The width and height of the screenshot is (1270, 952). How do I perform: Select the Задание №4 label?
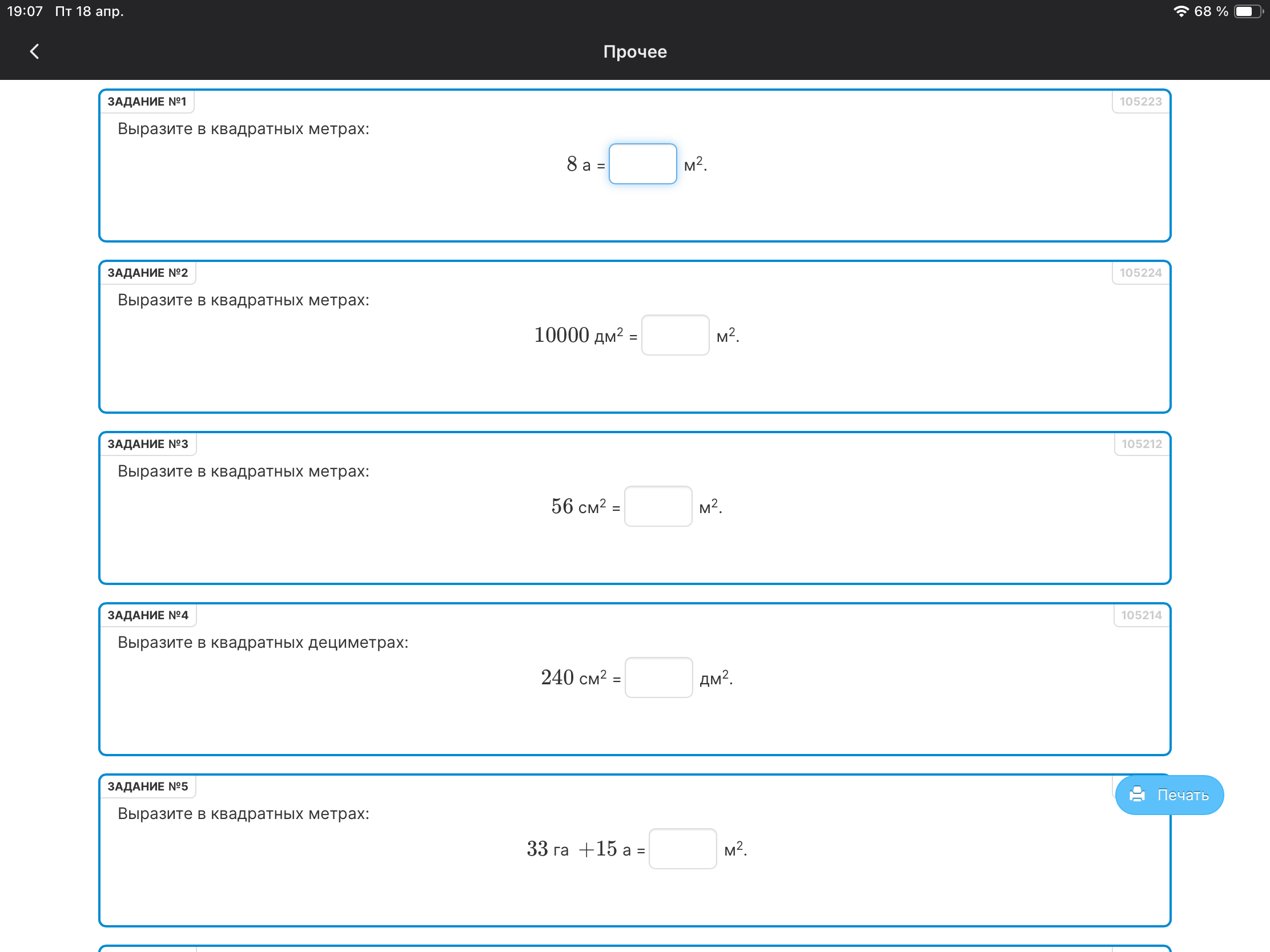coord(147,615)
